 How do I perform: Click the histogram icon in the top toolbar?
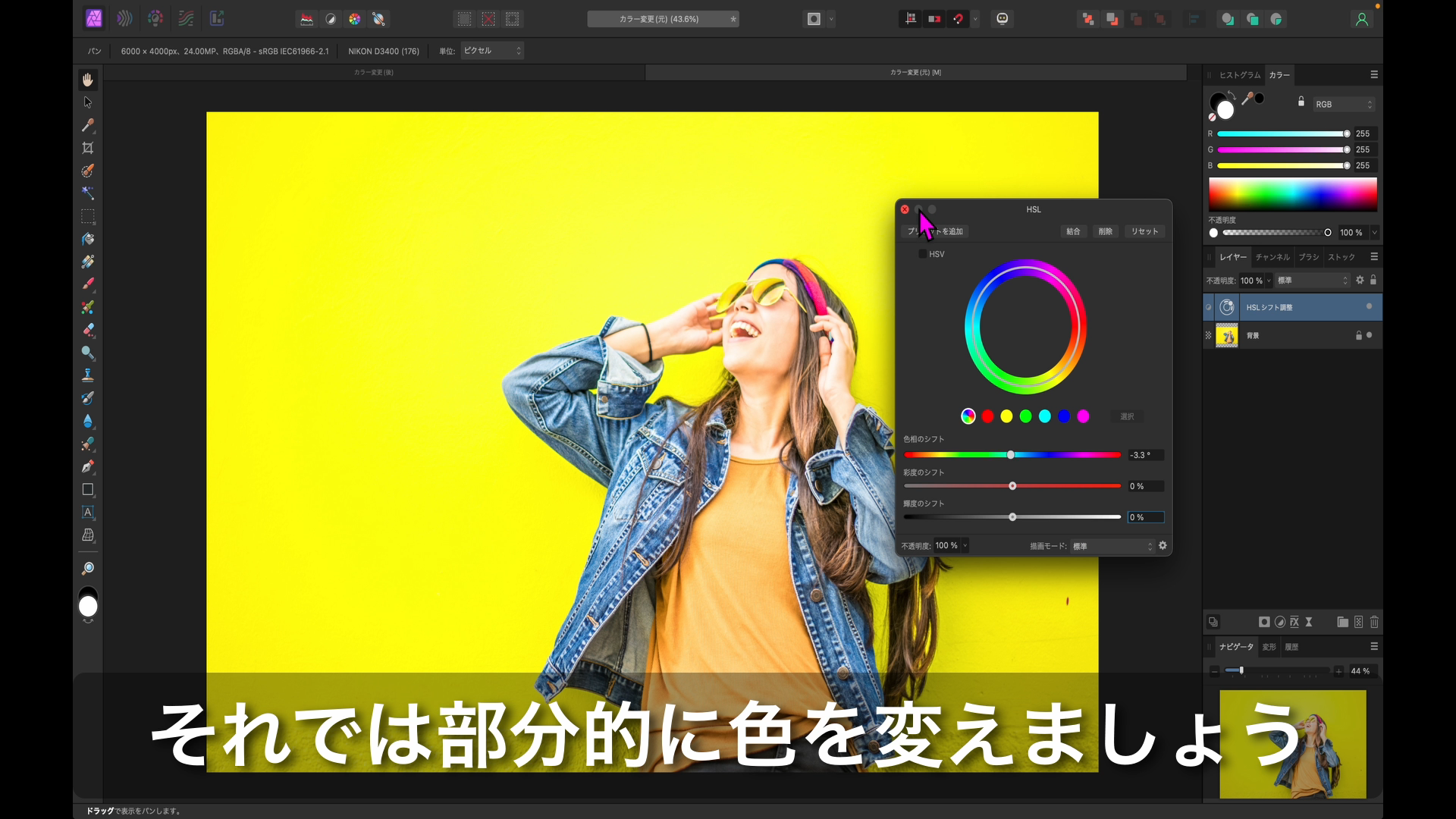(x=306, y=19)
